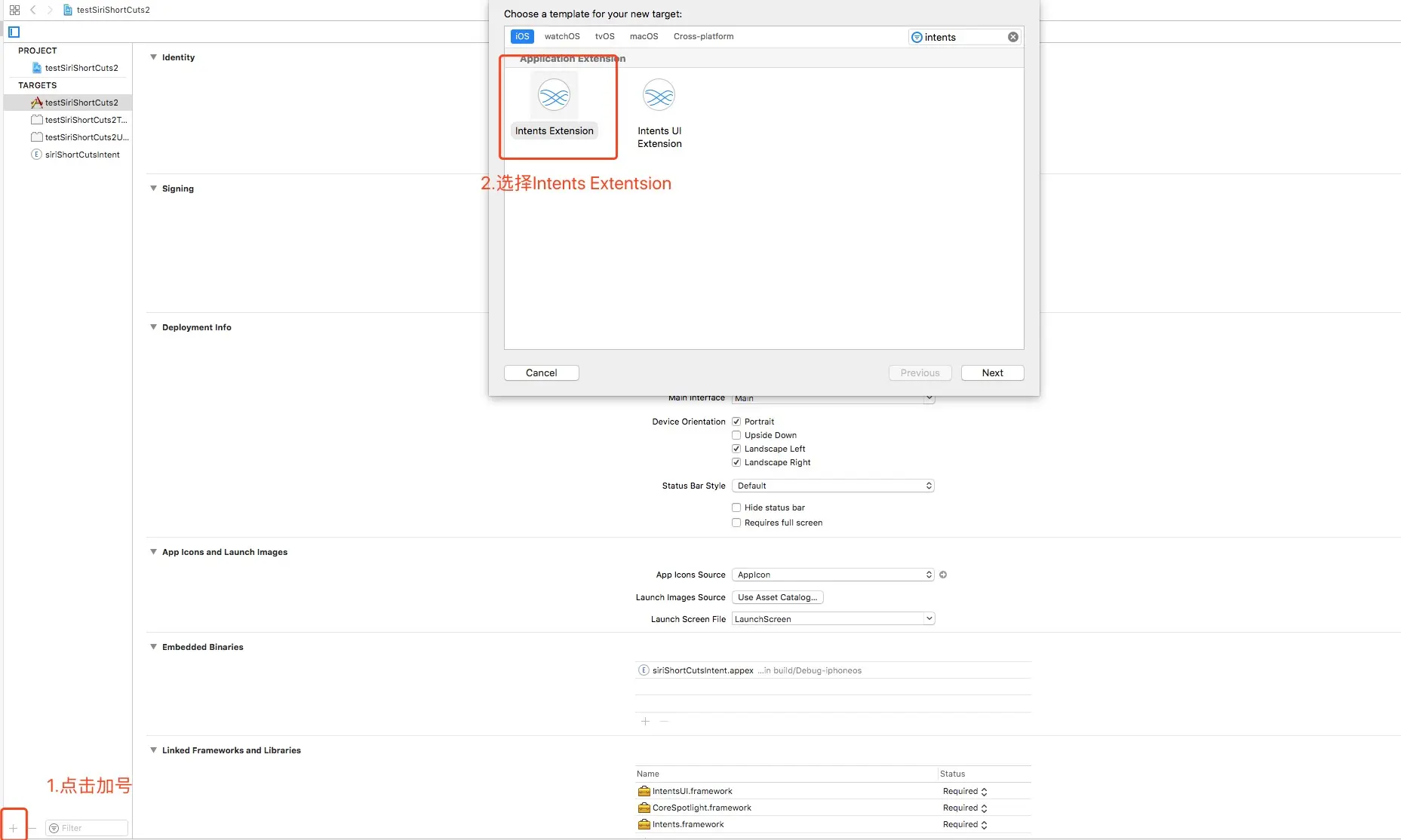
Task: Click the Name column header in frameworks
Action: 648,774
